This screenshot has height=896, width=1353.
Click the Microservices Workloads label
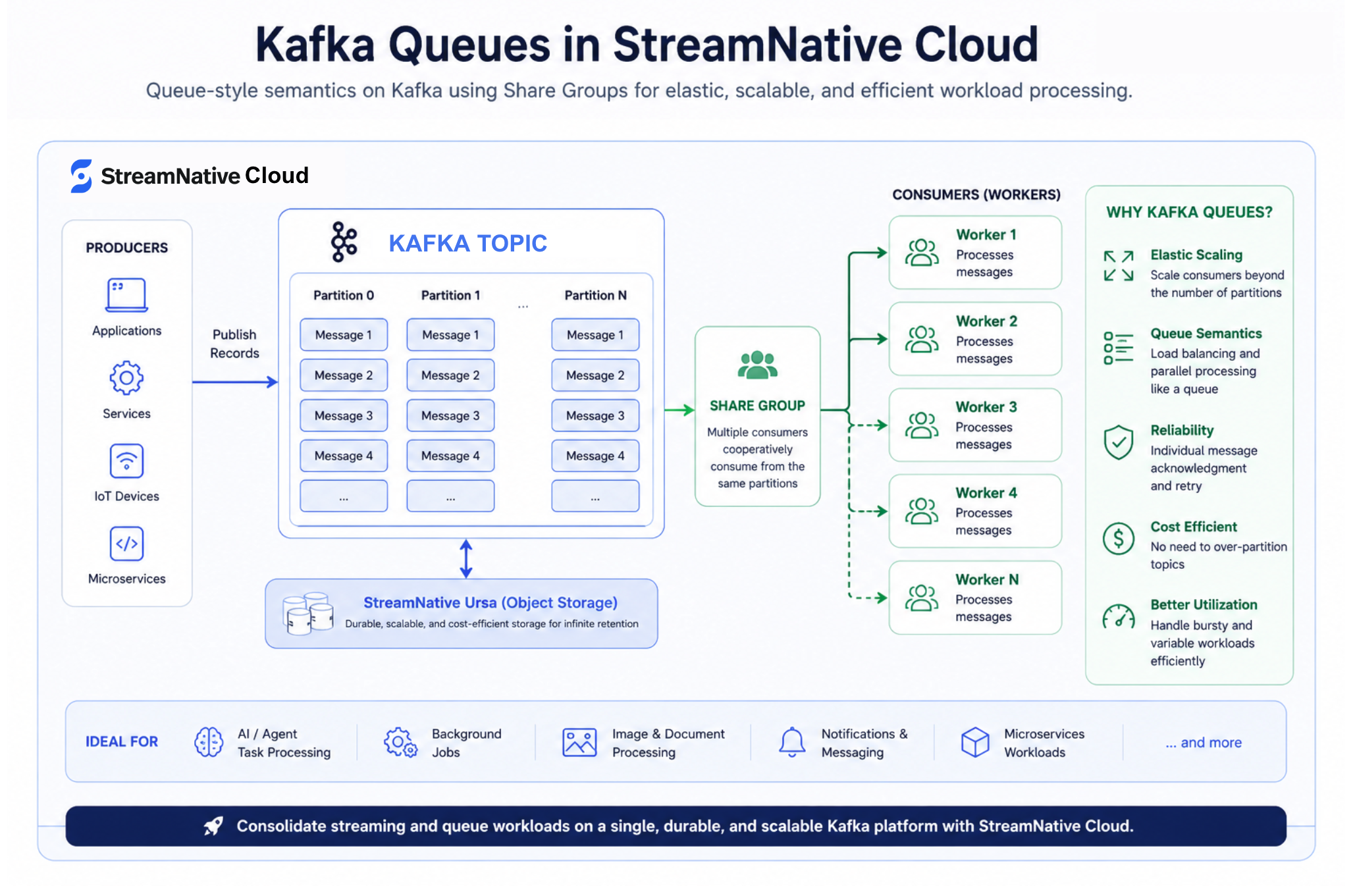coord(1044,743)
